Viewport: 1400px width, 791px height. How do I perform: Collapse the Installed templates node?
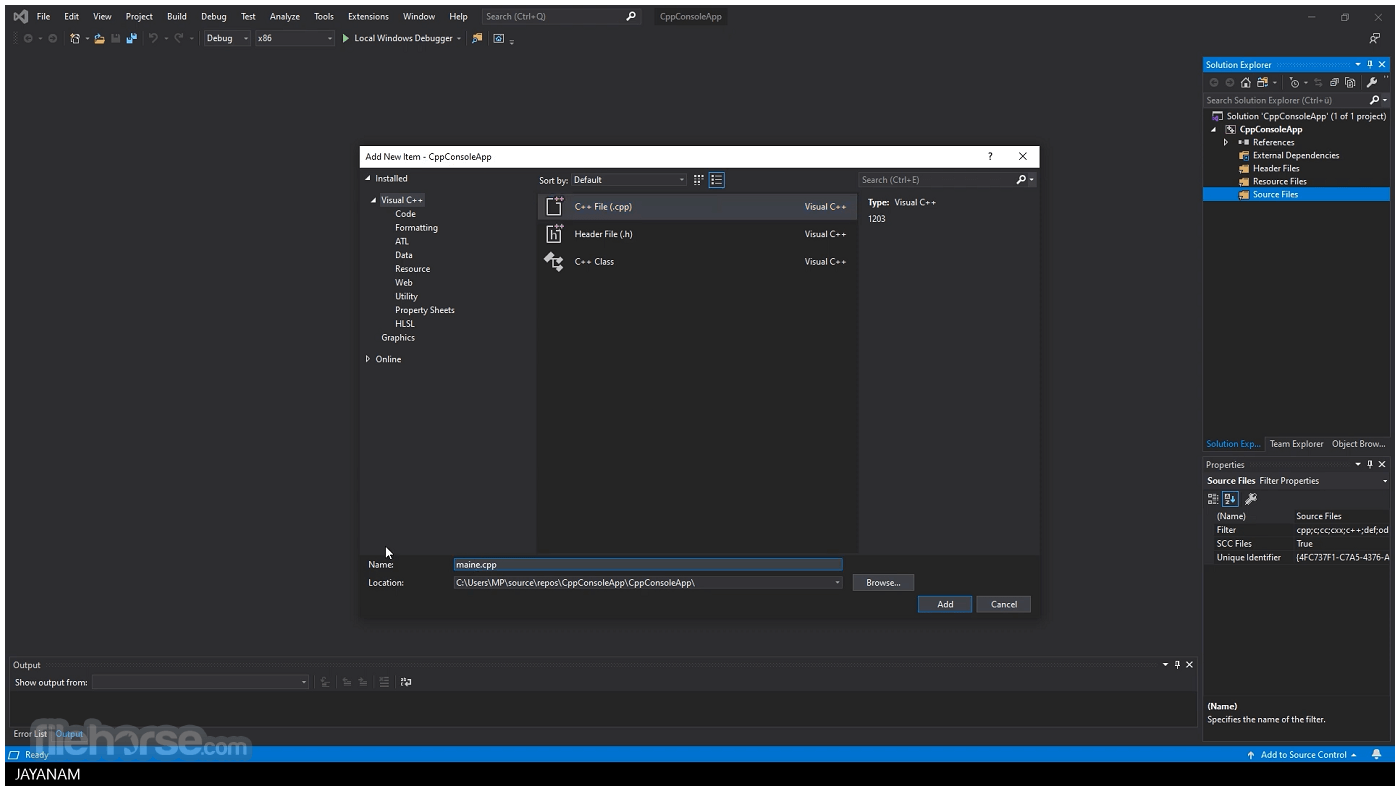pyautogui.click(x=368, y=179)
